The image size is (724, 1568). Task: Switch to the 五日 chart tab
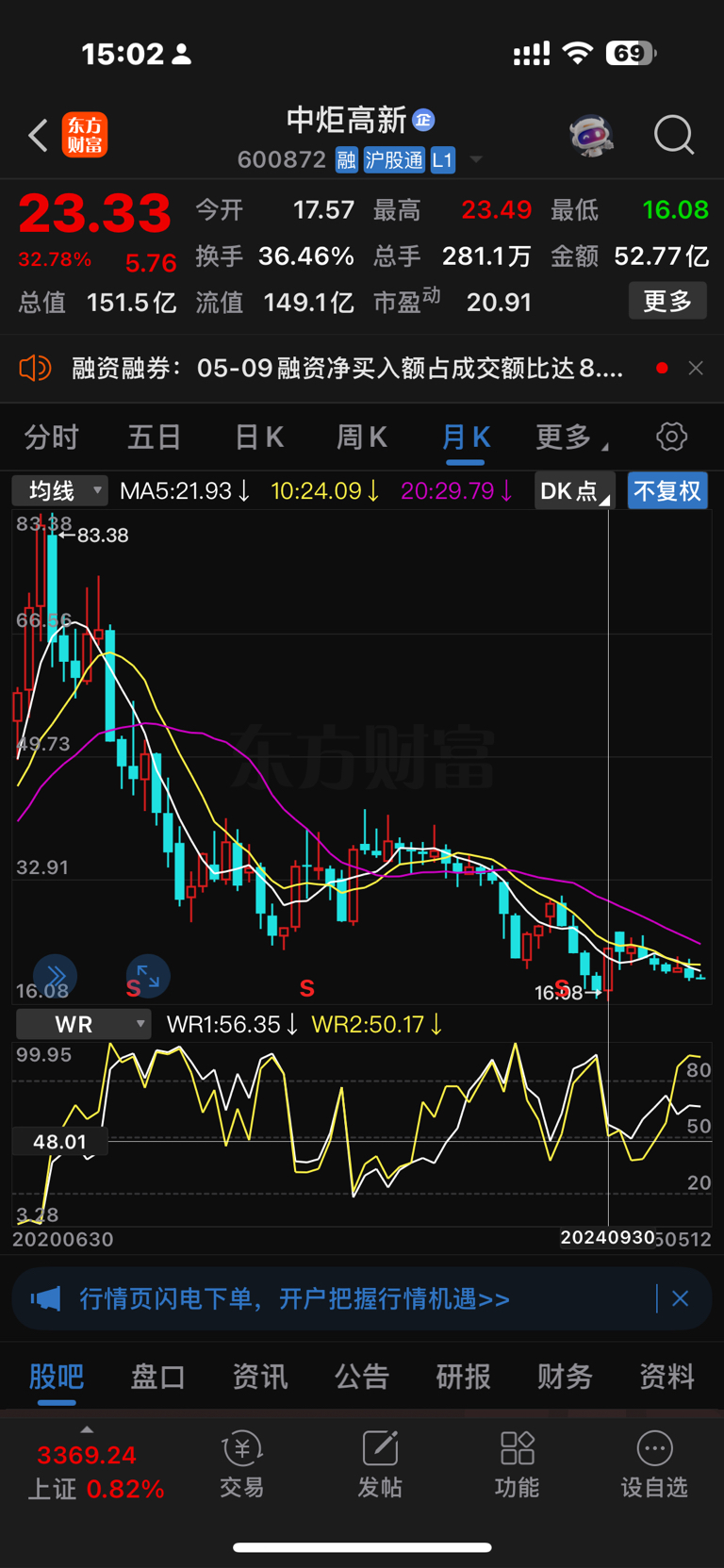(154, 437)
